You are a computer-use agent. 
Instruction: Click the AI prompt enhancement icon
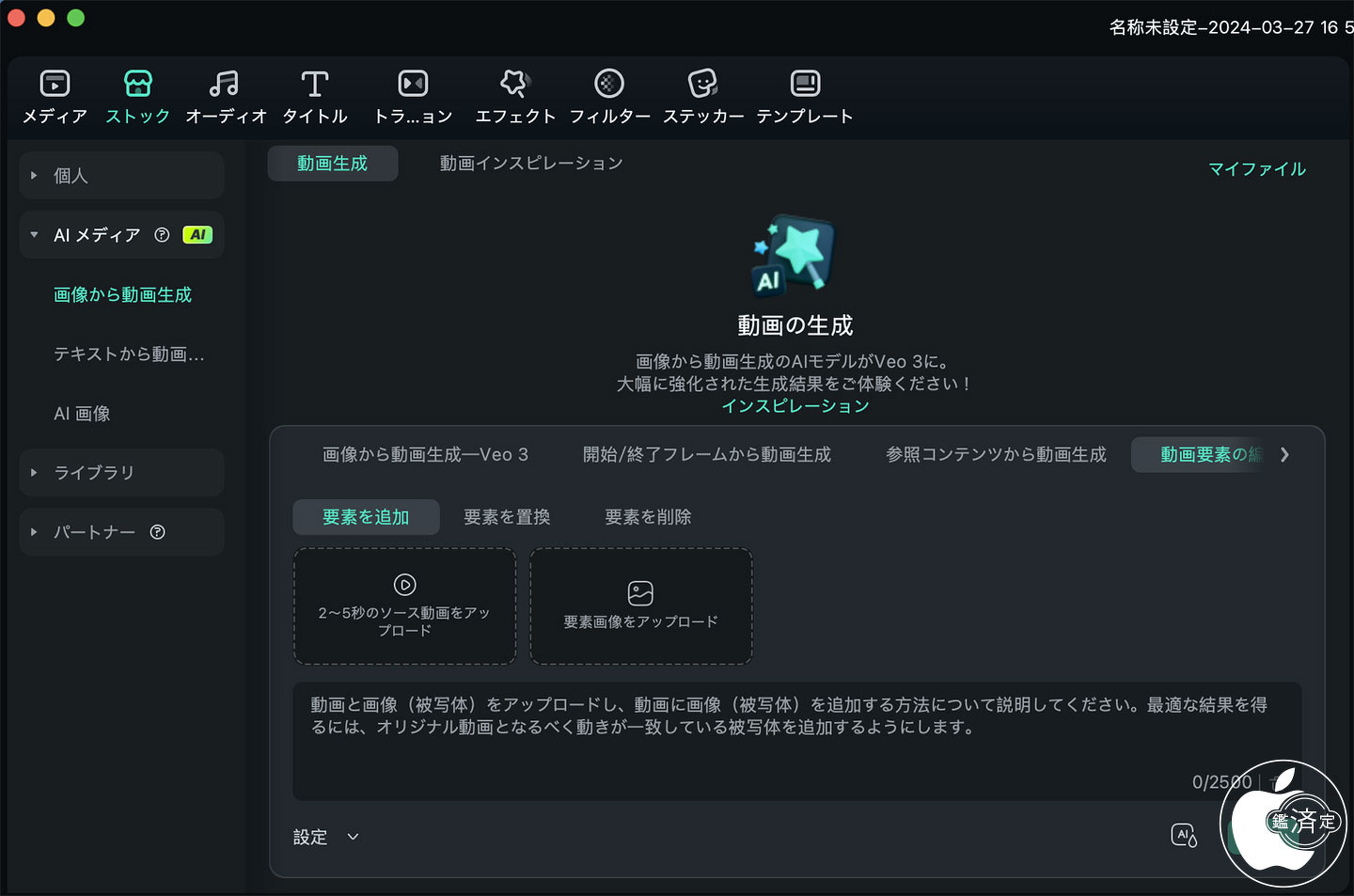(x=1184, y=835)
